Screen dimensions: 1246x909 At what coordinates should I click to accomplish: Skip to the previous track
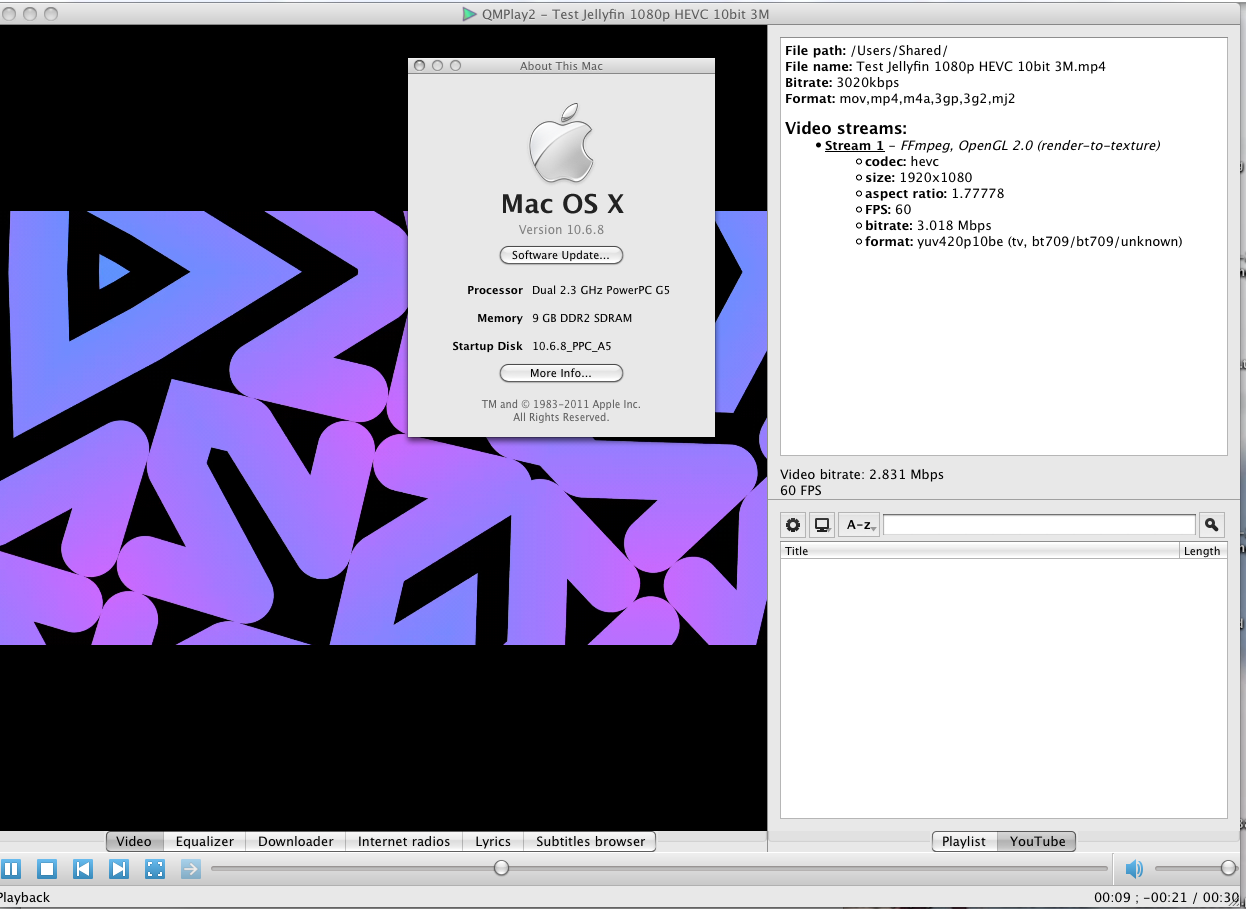click(83, 869)
